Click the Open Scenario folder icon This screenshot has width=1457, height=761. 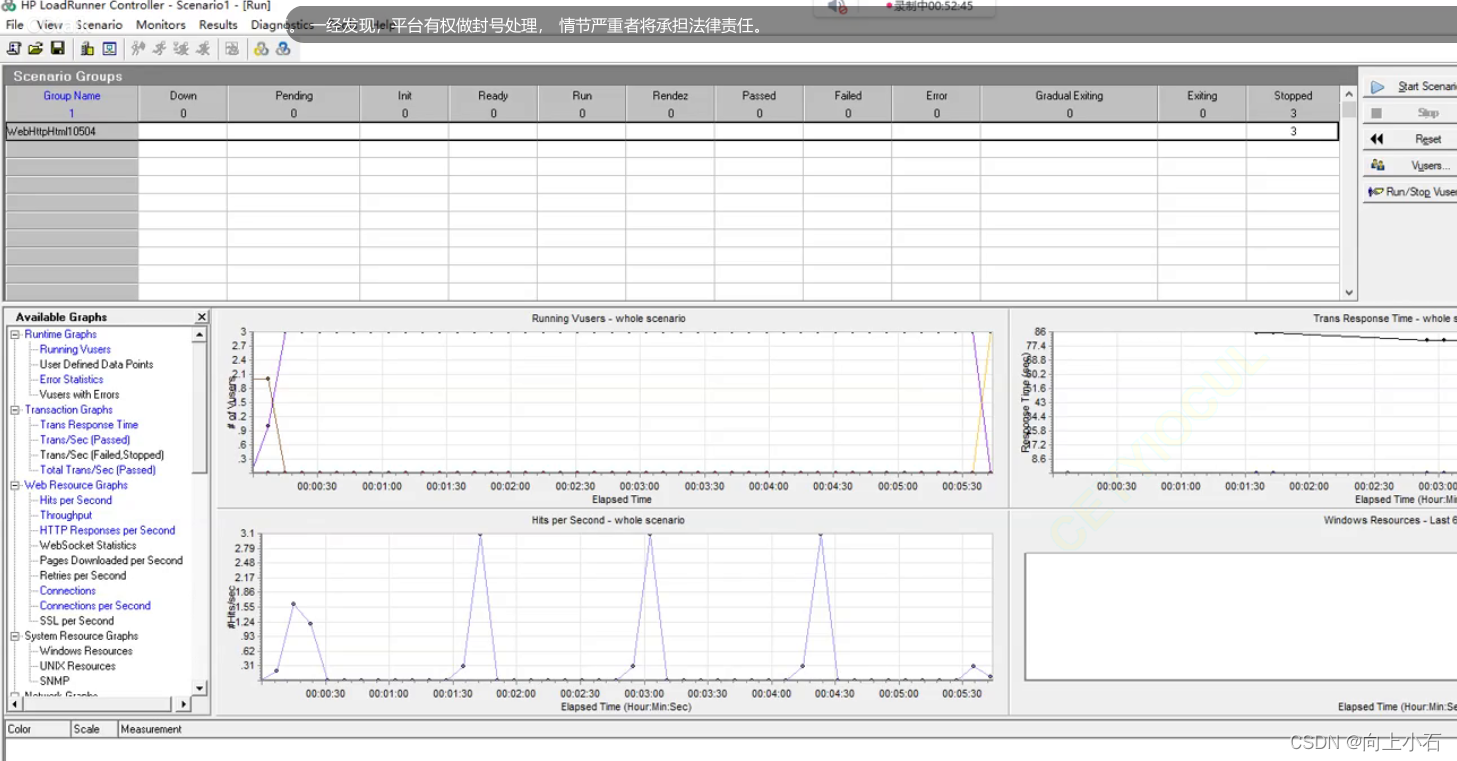point(36,48)
